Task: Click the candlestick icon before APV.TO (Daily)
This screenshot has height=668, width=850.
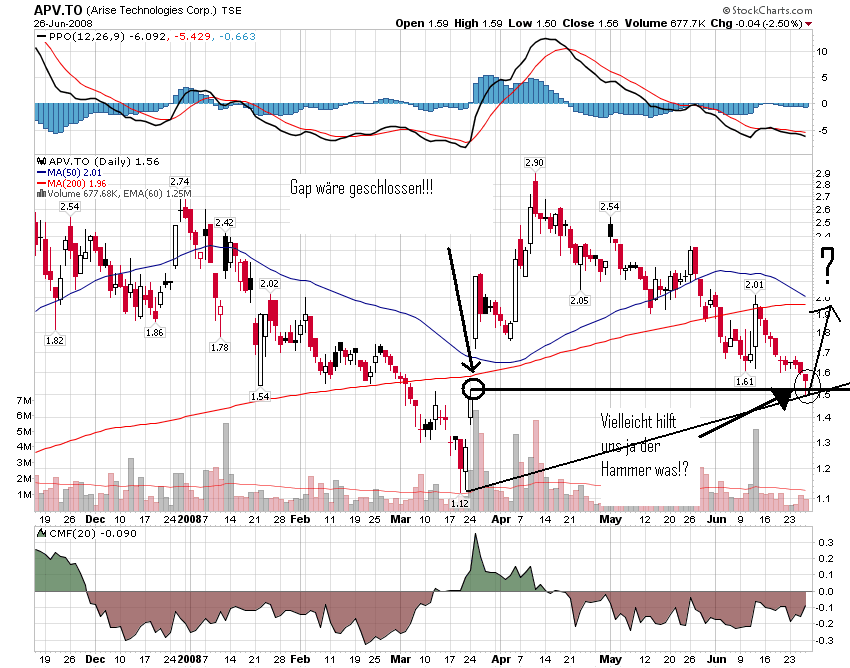Action: pyautogui.click(x=41, y=161)
